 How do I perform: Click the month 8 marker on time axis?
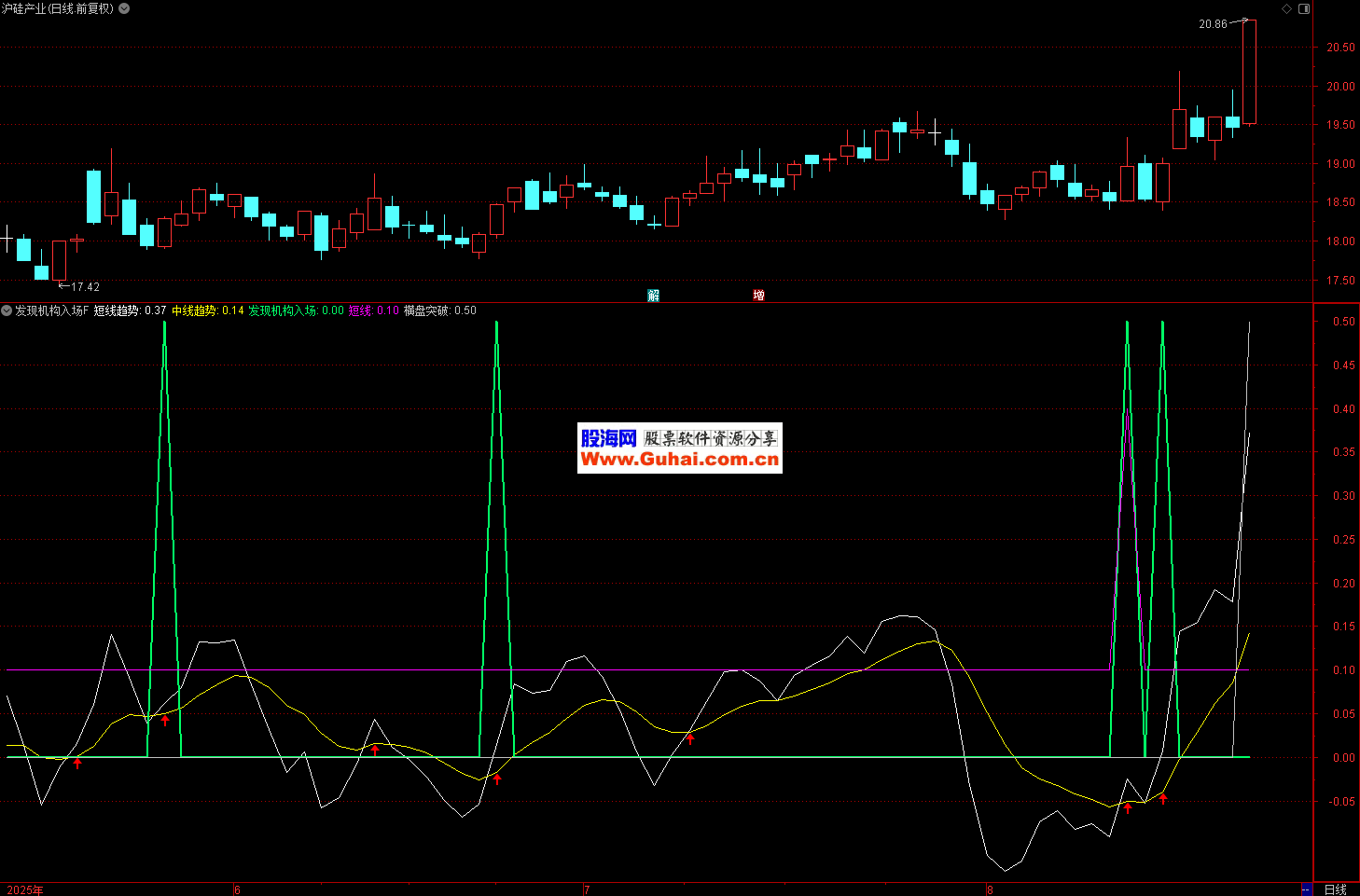pyautogui.click(x=991, y=889)
